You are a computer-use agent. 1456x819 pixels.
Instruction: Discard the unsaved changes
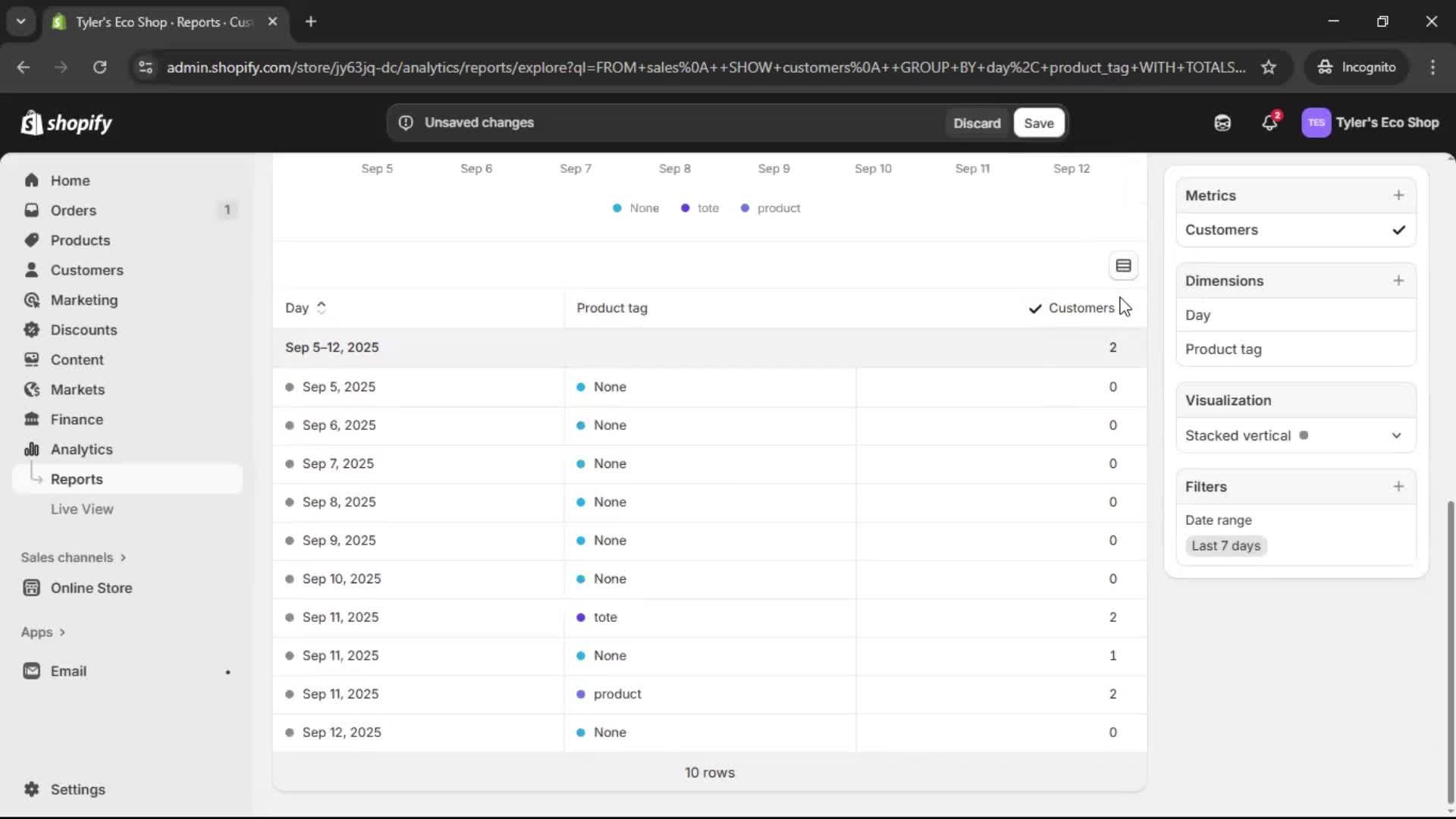pyautogui.click(x=977, y=122)
